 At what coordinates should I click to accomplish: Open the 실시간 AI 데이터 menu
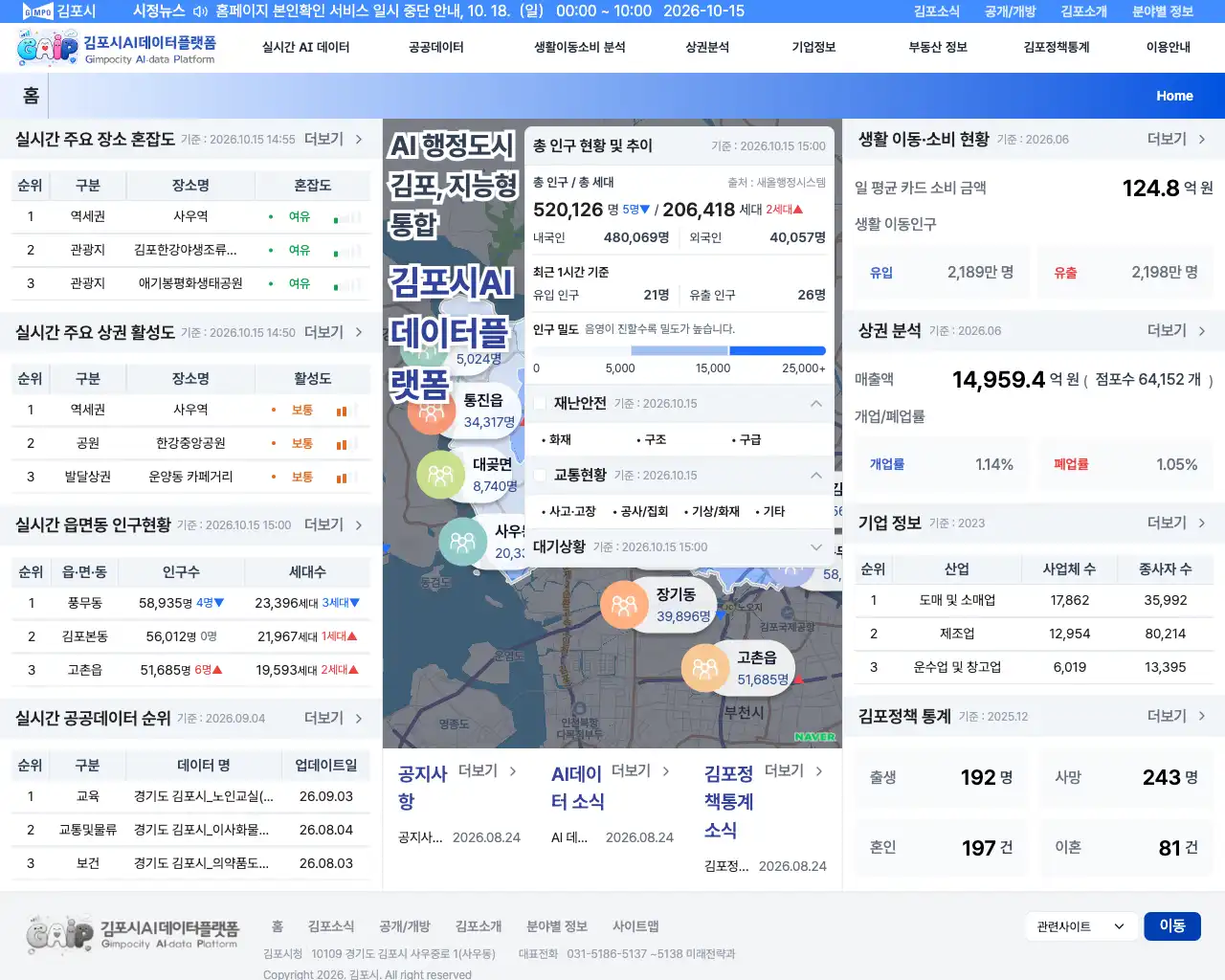pos(306,48)
